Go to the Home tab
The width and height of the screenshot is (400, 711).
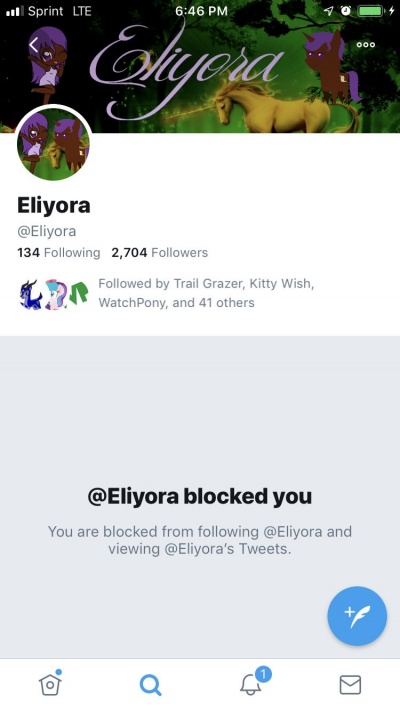point(50,682)
